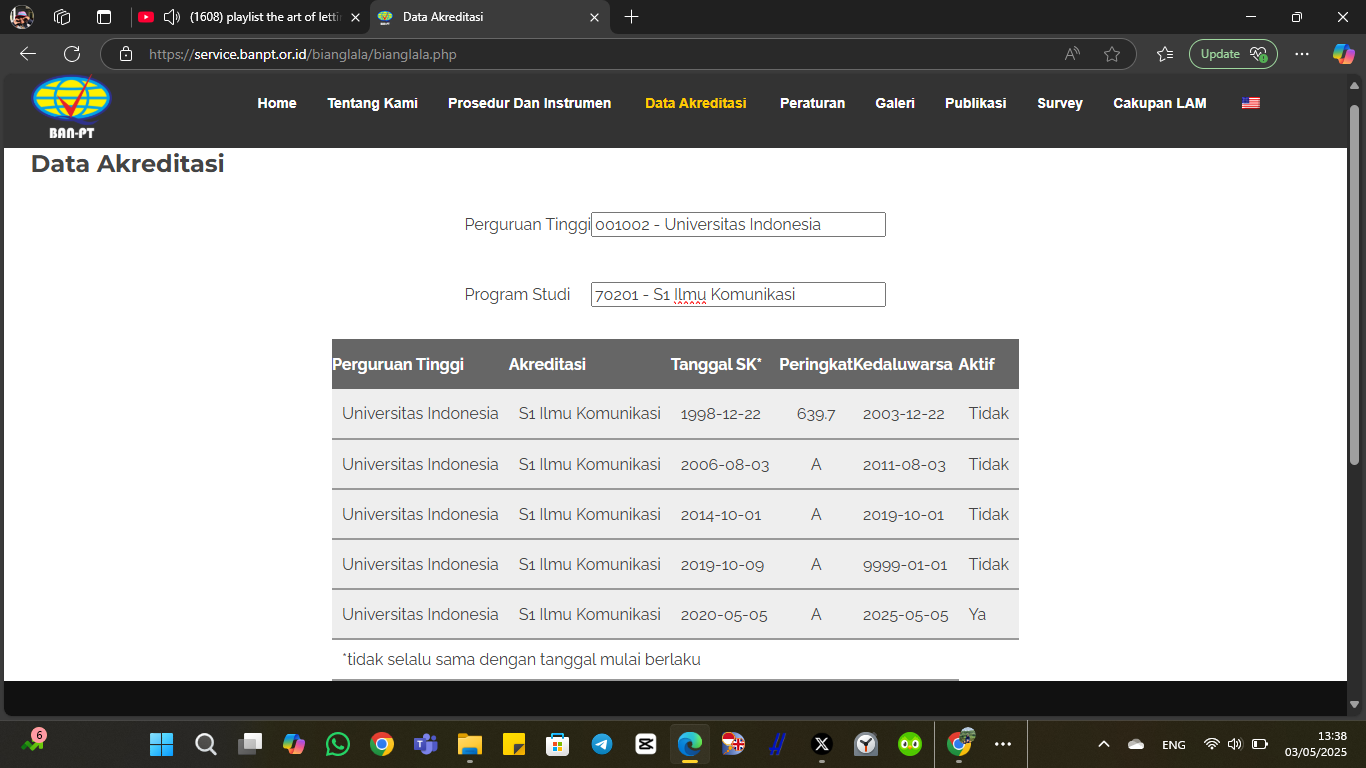Click the Data Akreditasi page heading
Screen dimensions: 1366x768
[x=128, y=164]
